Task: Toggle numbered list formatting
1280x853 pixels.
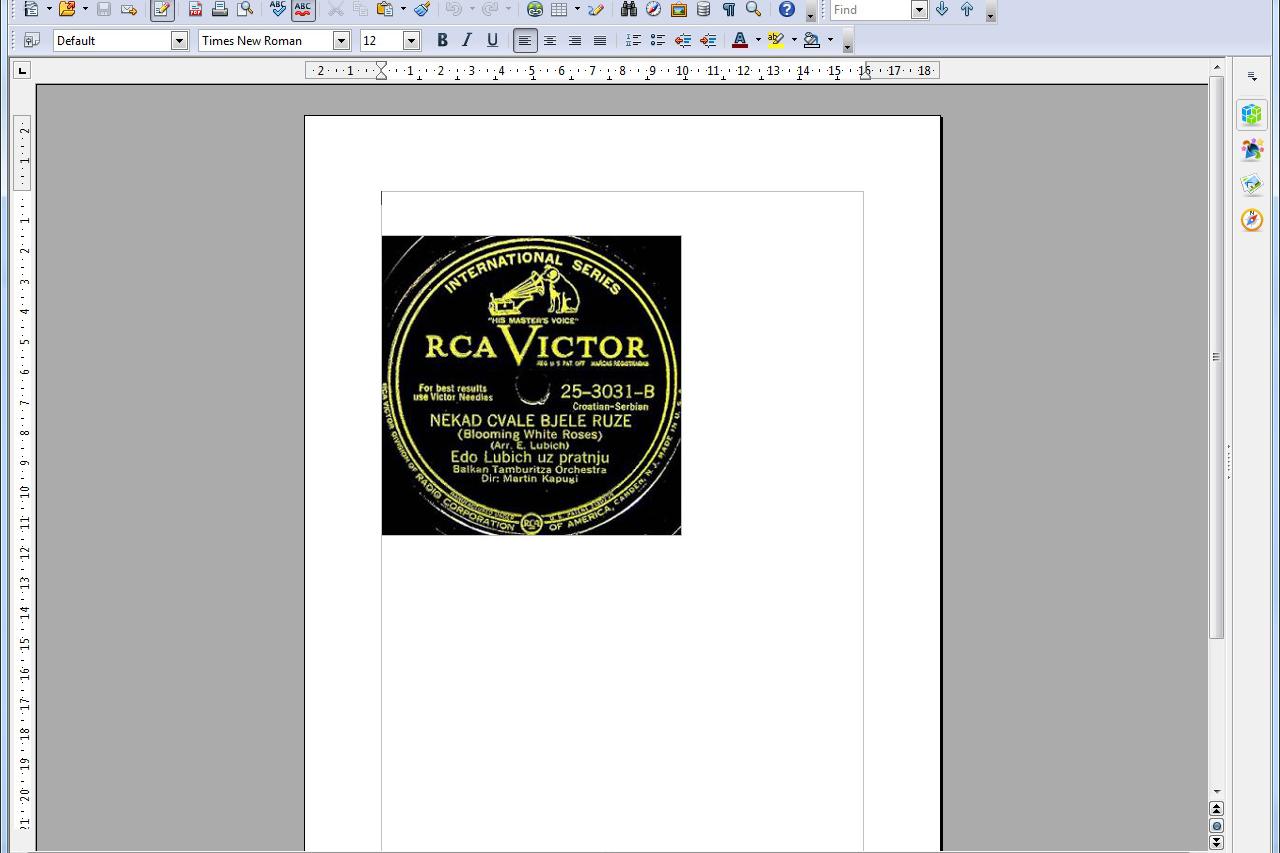Action: point(633,41)
